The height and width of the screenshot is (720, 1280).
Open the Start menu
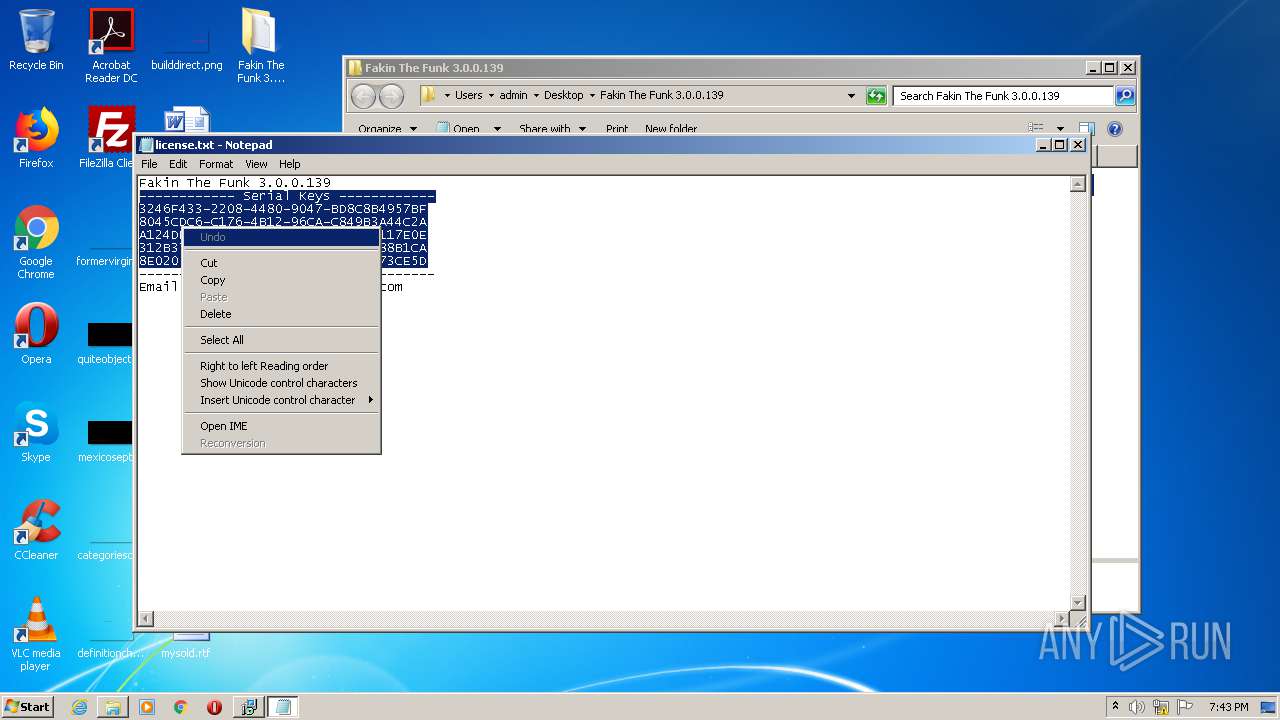[27, 707]
